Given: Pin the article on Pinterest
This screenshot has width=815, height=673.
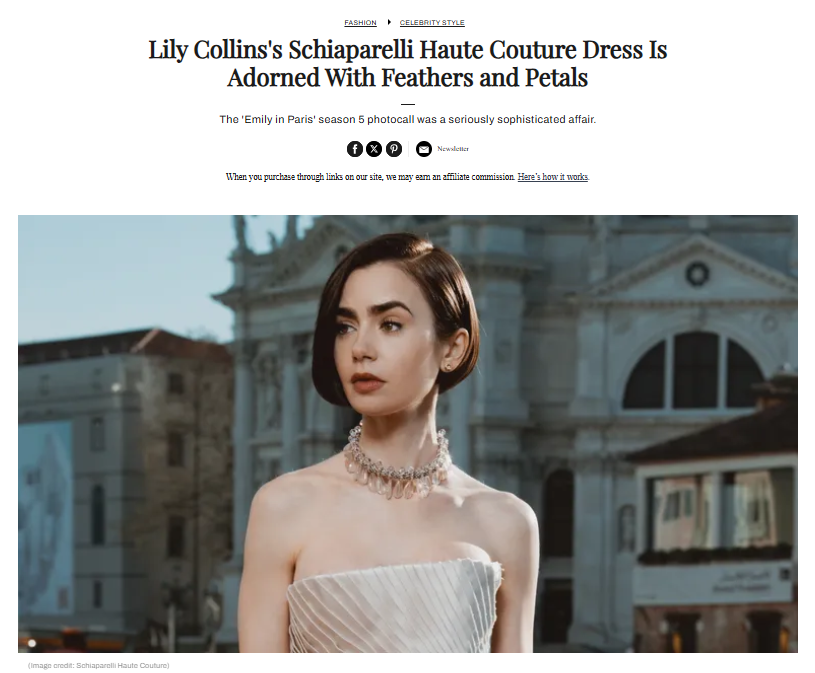Looking at the screenshot, I should tap(394, 149).
